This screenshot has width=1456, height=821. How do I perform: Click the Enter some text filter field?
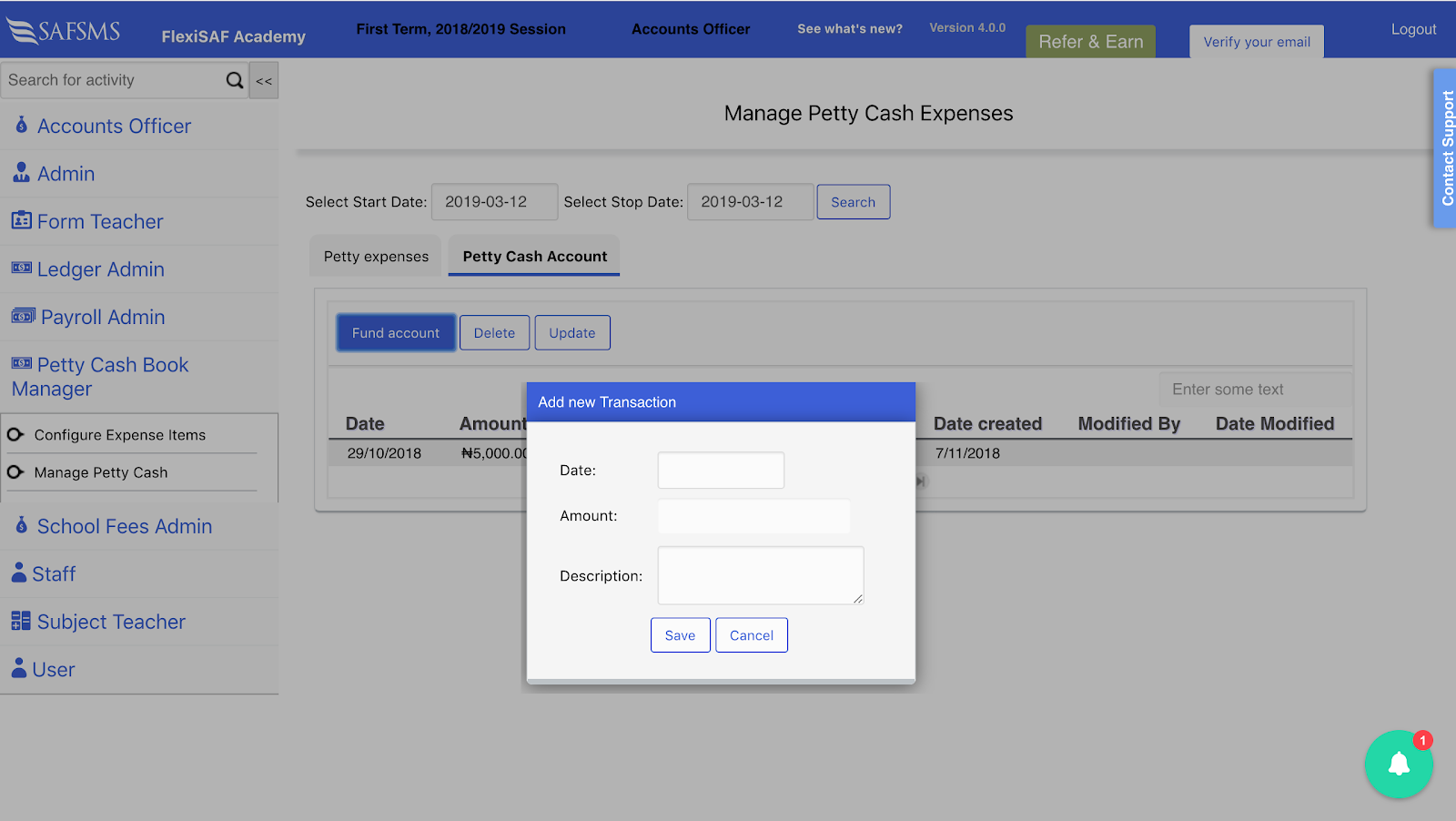(1255, 390)
